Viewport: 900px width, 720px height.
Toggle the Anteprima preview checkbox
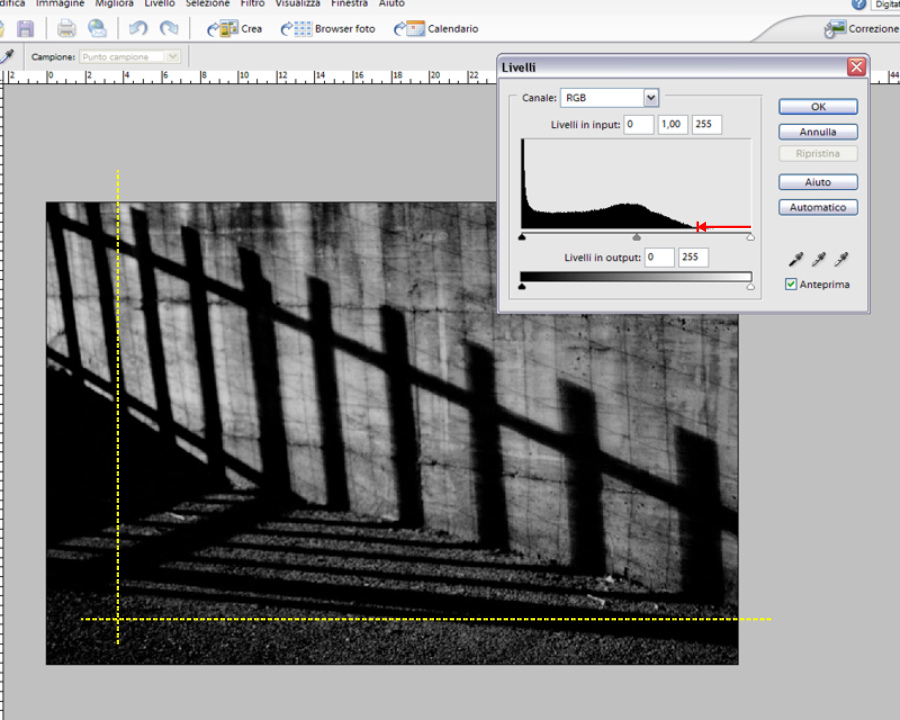[x=791, y=284]
